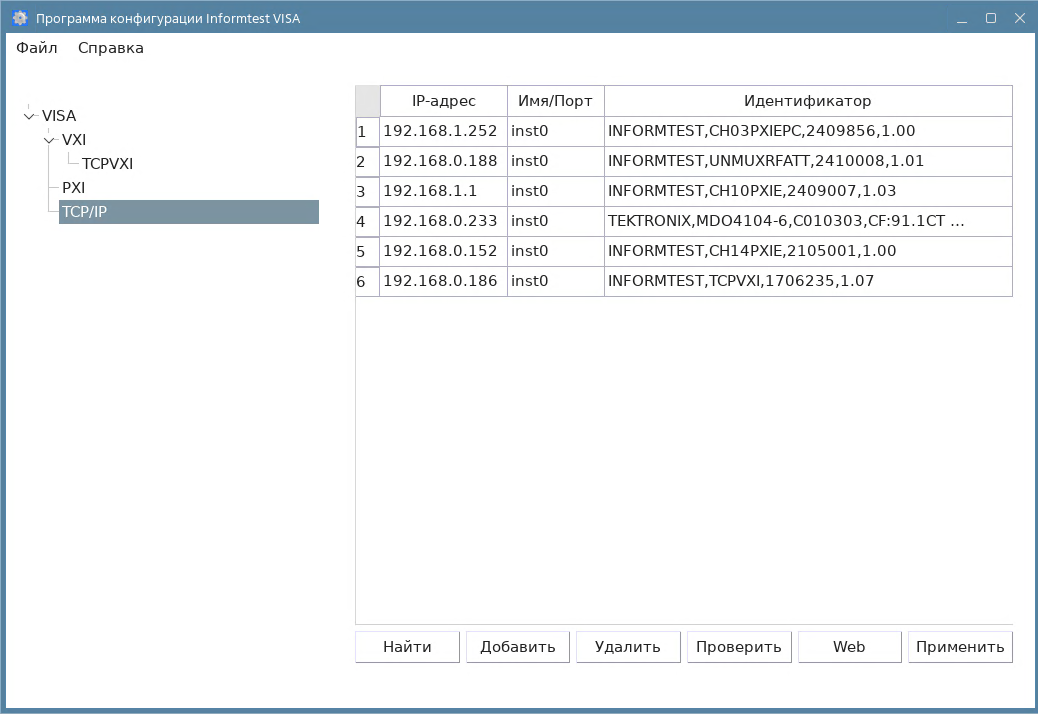
Task: Select row header 2
Action: click(x=367, y=161)
